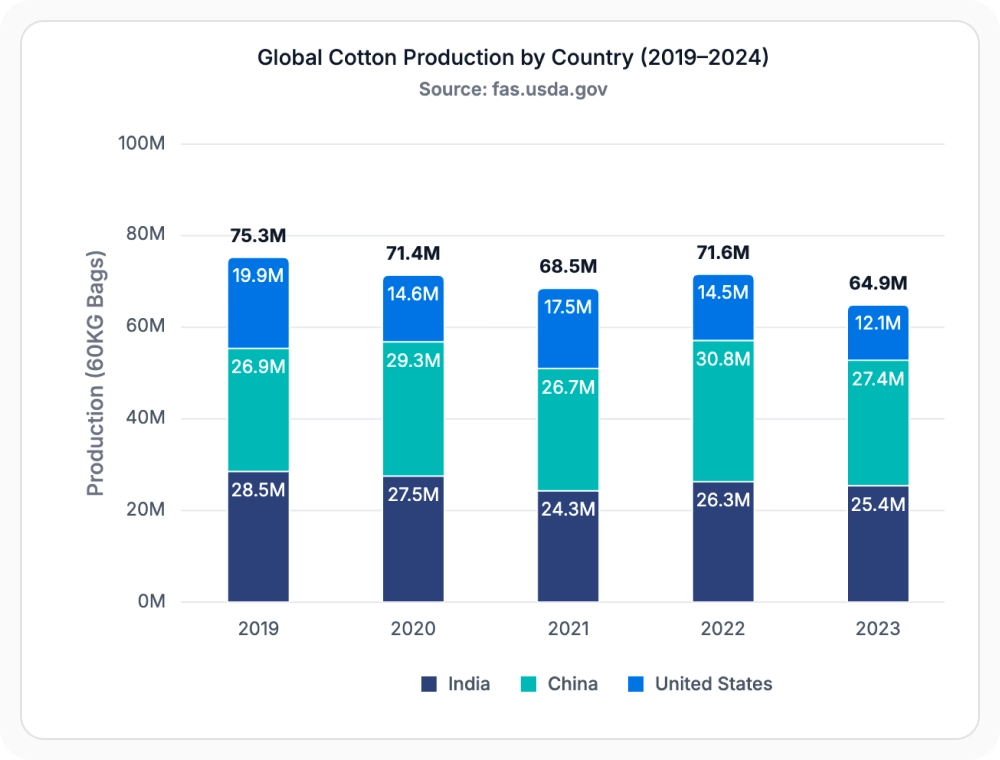The image size is (1000, 760).
Task: Select the 2020 China bar segment 29.3M
Action: tap(413, 409)
